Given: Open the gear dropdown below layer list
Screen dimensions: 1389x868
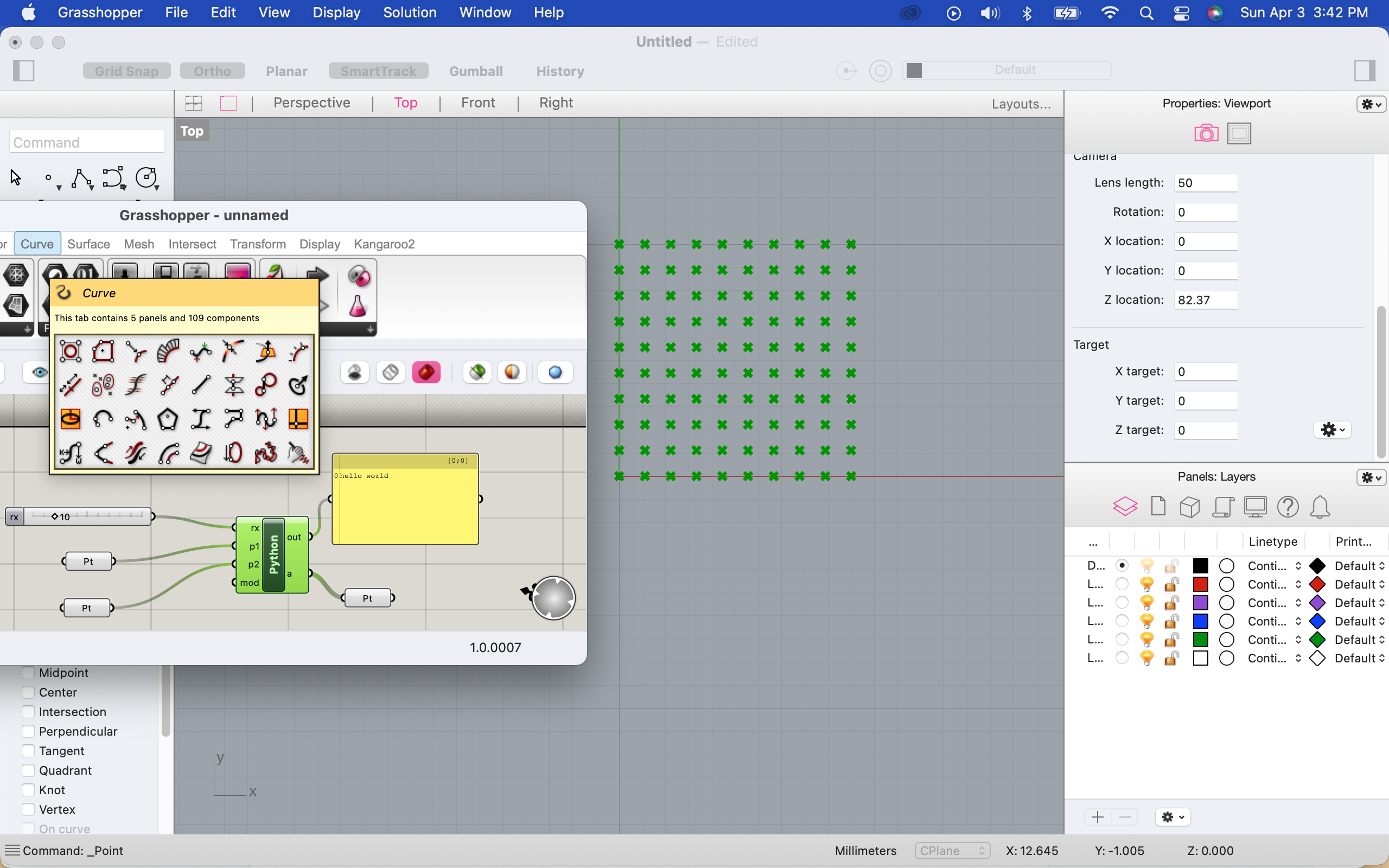Looking at the screenshot, I should tap(1173, 816).
